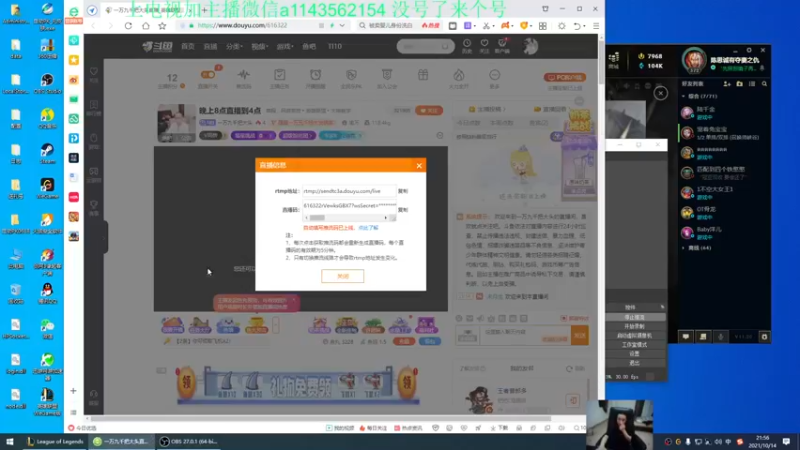Reload the browser page
This screenshot has width=800, height=450.
coord(128,26)
